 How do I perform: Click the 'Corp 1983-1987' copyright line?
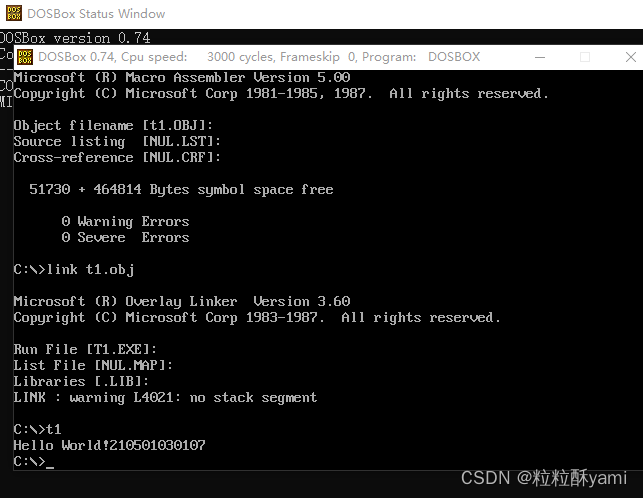pyautogui.click(x=257, y=318)
